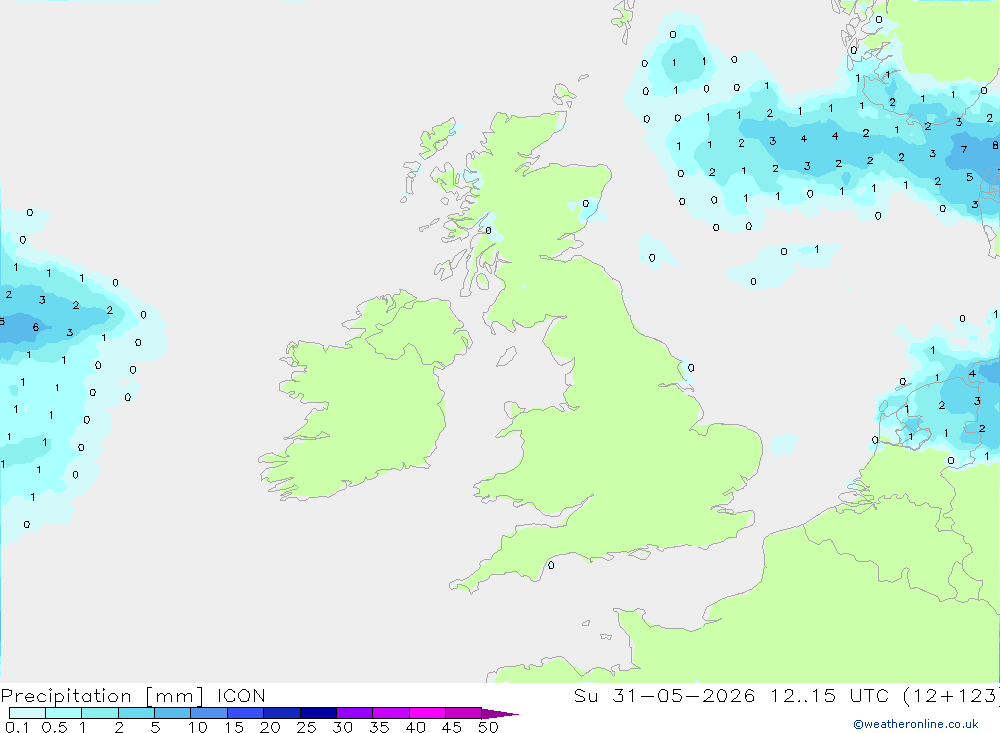Click the lightest 0.1–0.5 mm legend swatch

[27, 713]
